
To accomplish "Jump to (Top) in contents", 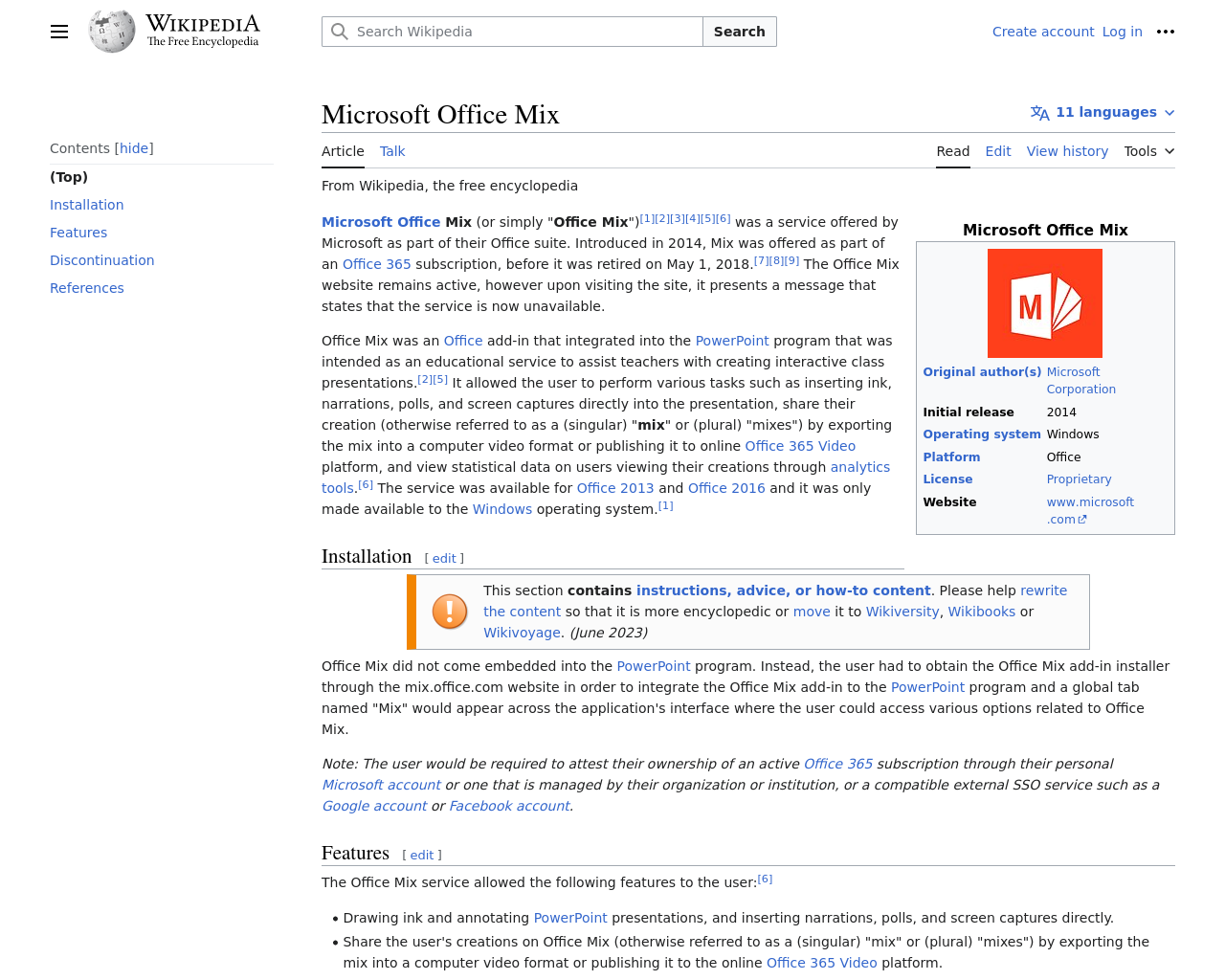I will pyautogui.click(x=69, y=177).
